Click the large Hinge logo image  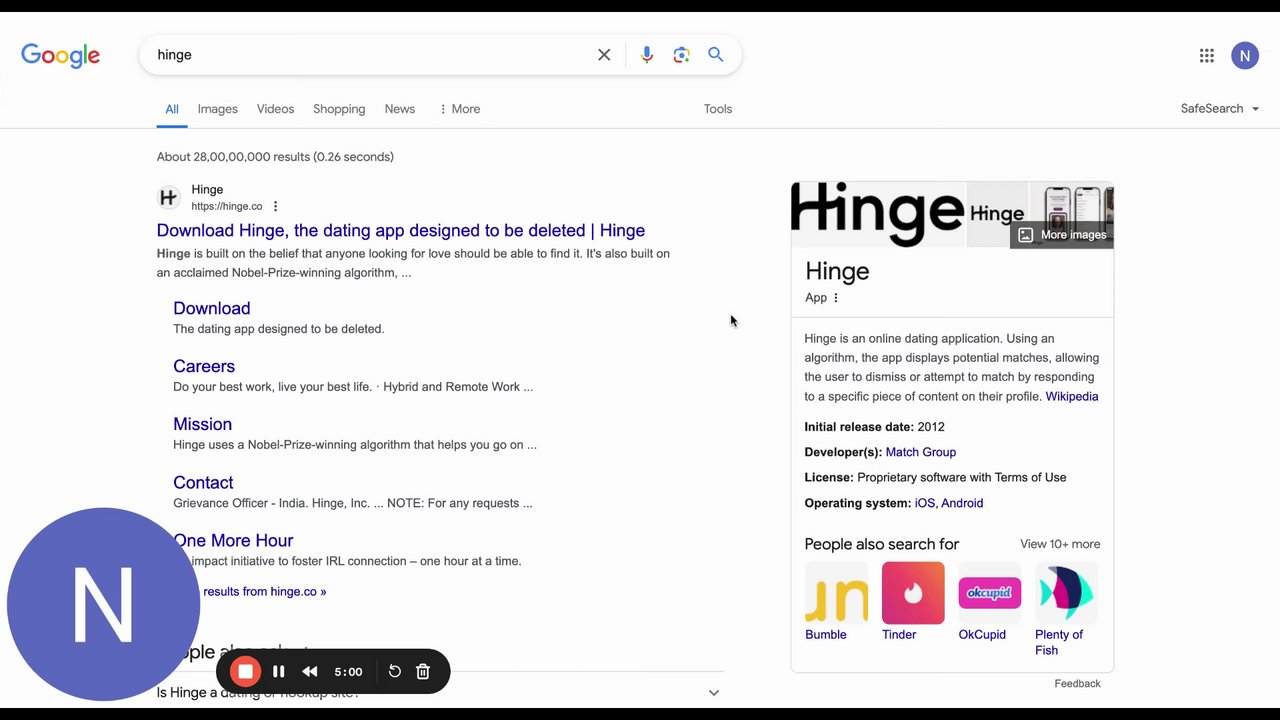[x=878, y=214]
